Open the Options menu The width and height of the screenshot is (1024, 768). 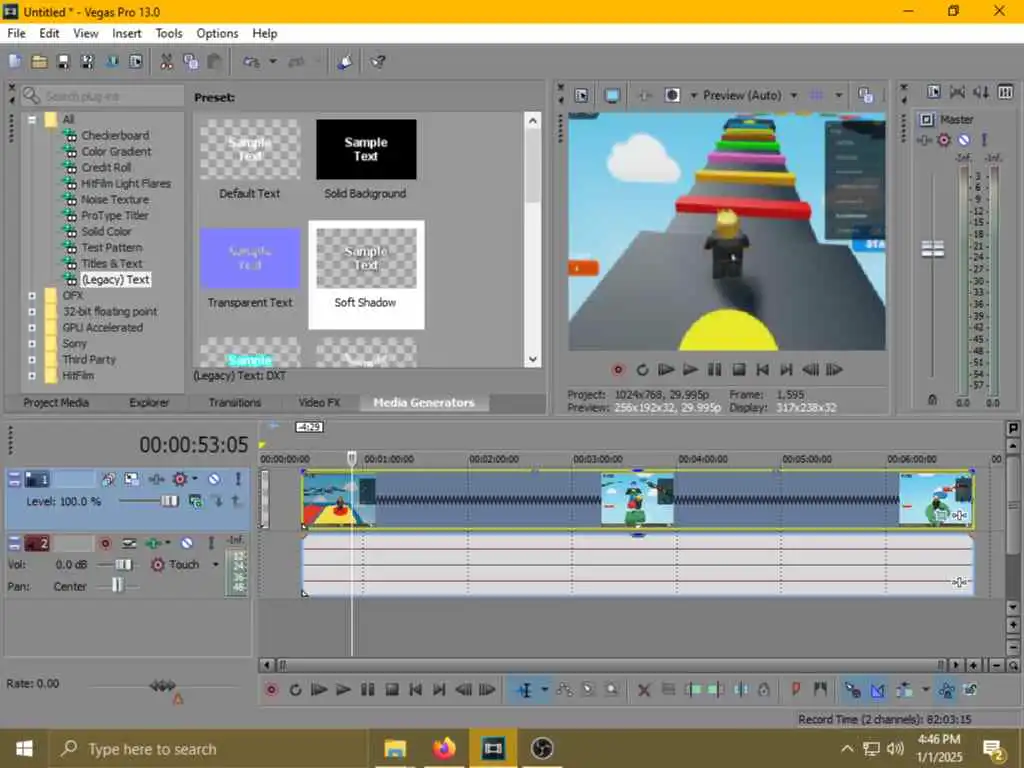pyautogui.click(x=217, y=33)
